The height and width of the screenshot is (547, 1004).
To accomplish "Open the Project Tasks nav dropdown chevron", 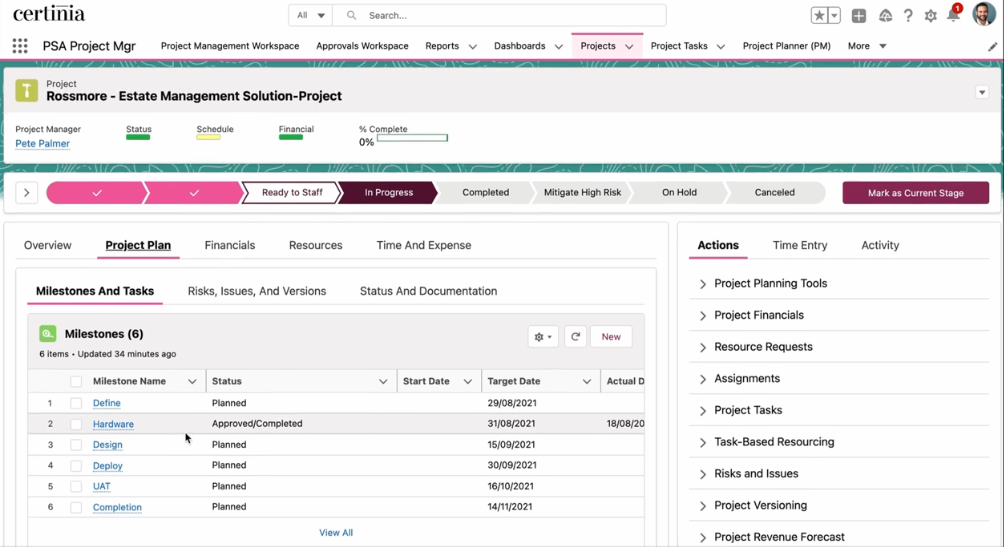I will (720, 47).
